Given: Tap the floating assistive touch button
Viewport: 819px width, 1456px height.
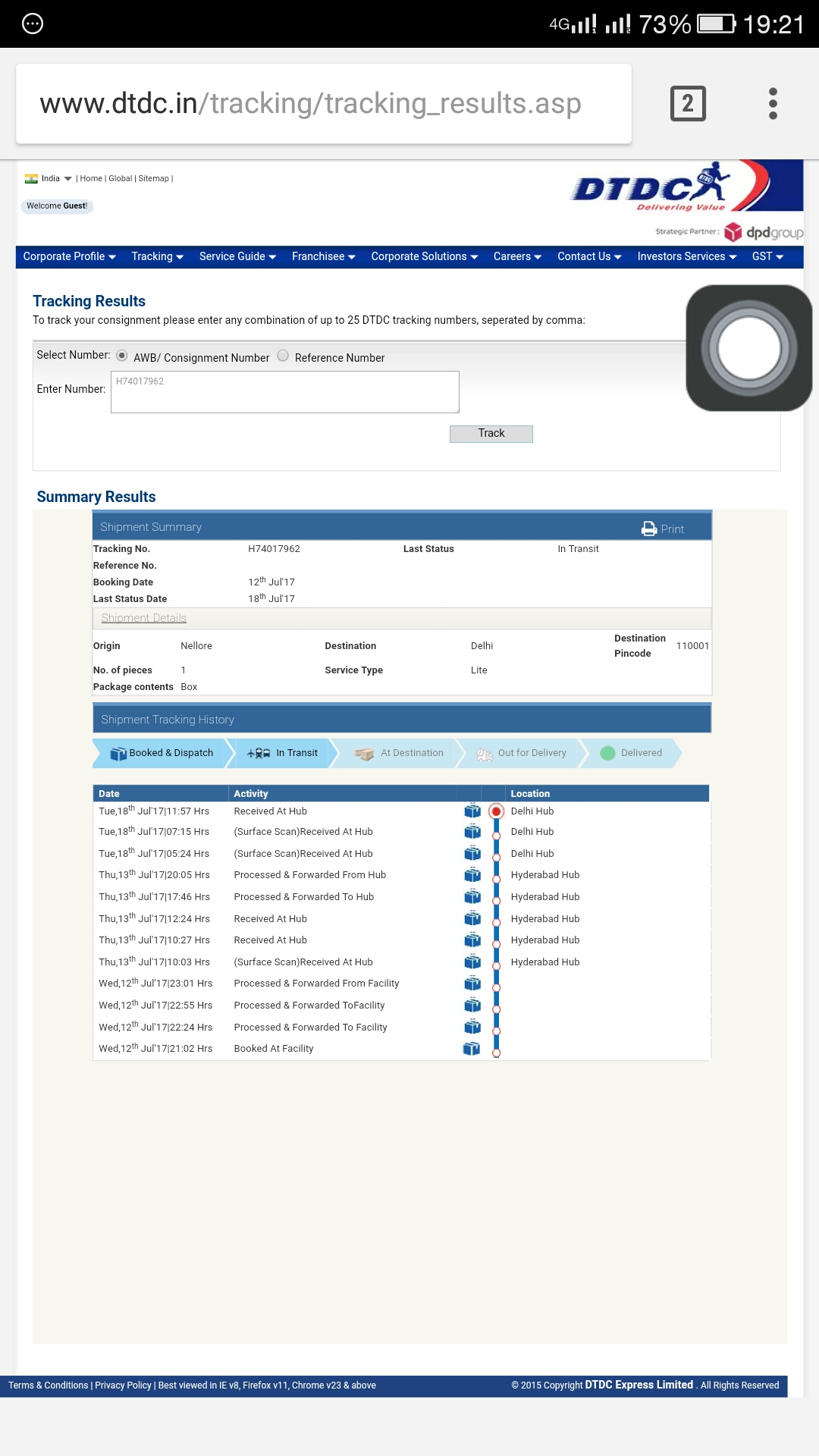Looking at the screenshot, I should tap(748, 348).
